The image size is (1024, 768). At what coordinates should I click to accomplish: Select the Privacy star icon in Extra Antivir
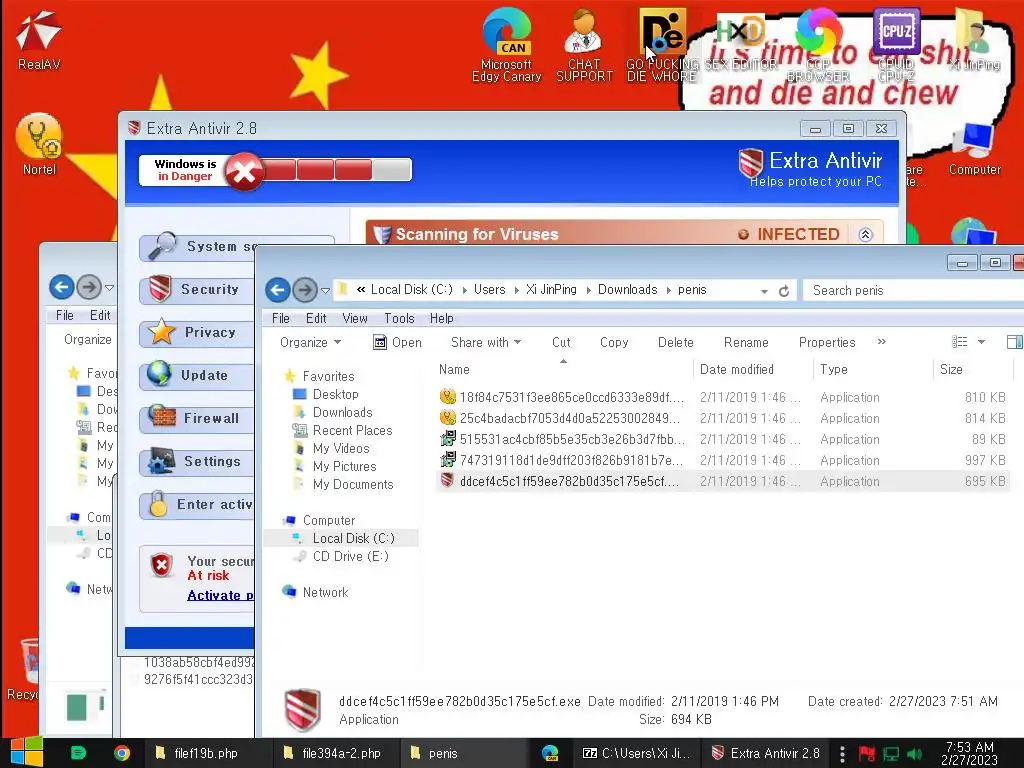[161, 332]
